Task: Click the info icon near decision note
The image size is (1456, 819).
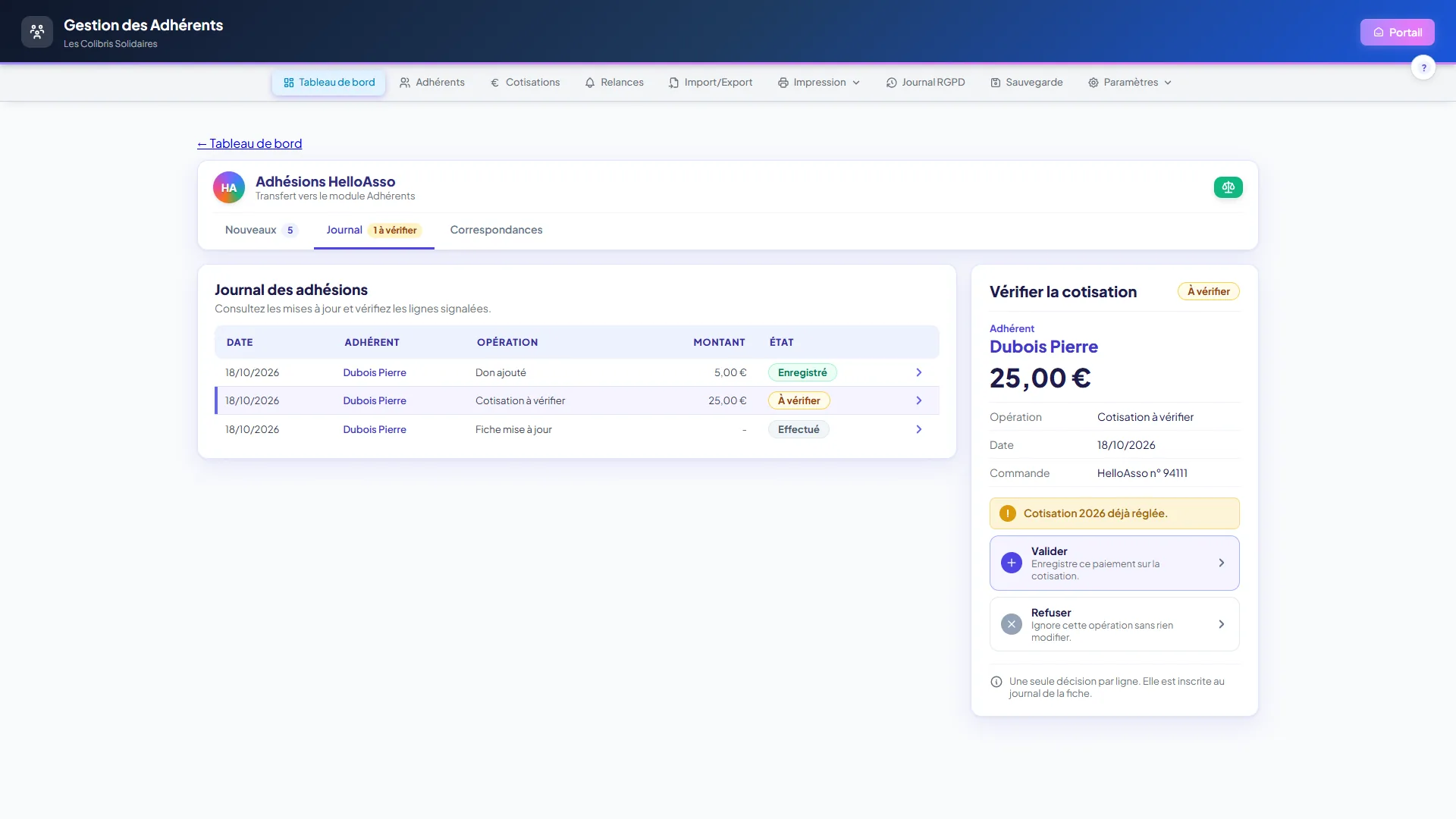Action: coord(996,682)
